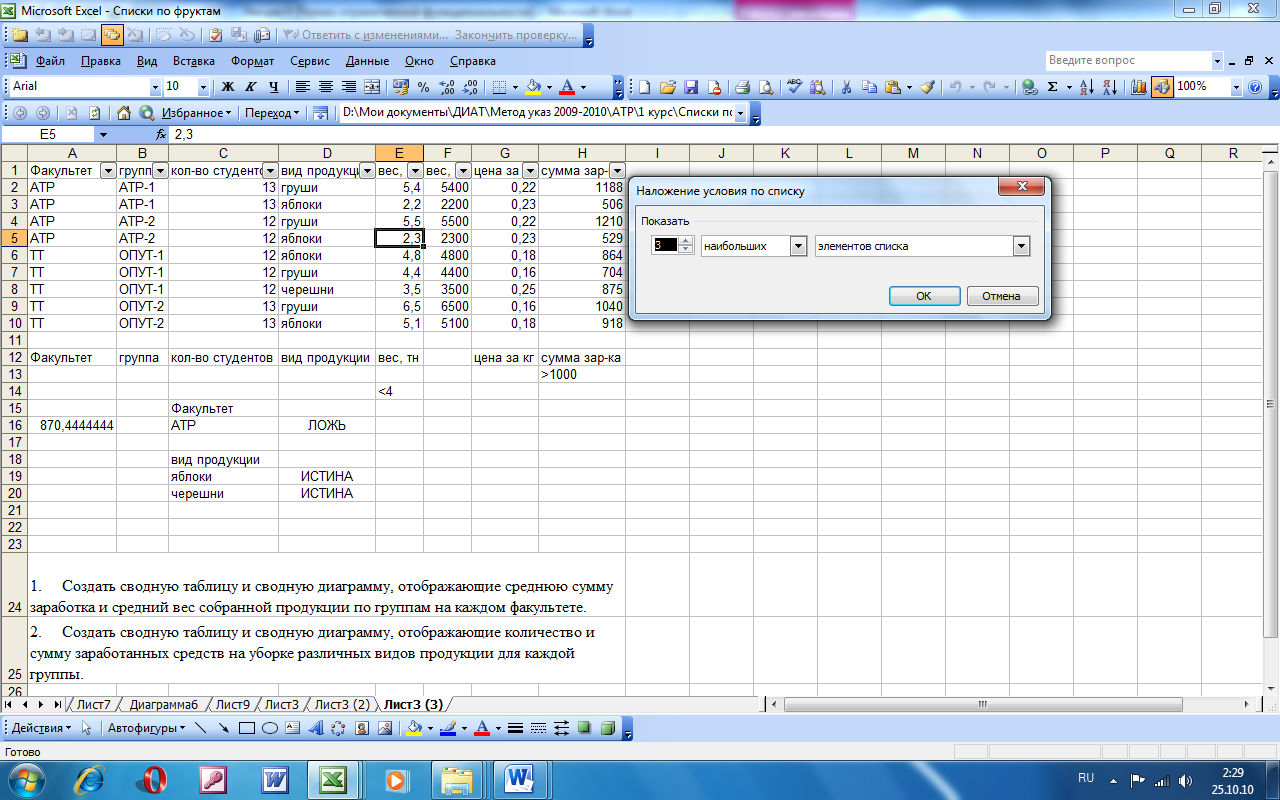Viewport: 1280px width, 800px height.
Task: Open the Факультет column filter dropdown
Action: (108, 171)
